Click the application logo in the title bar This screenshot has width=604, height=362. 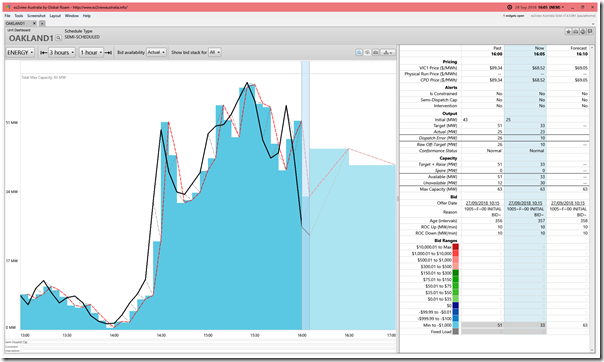8,7
